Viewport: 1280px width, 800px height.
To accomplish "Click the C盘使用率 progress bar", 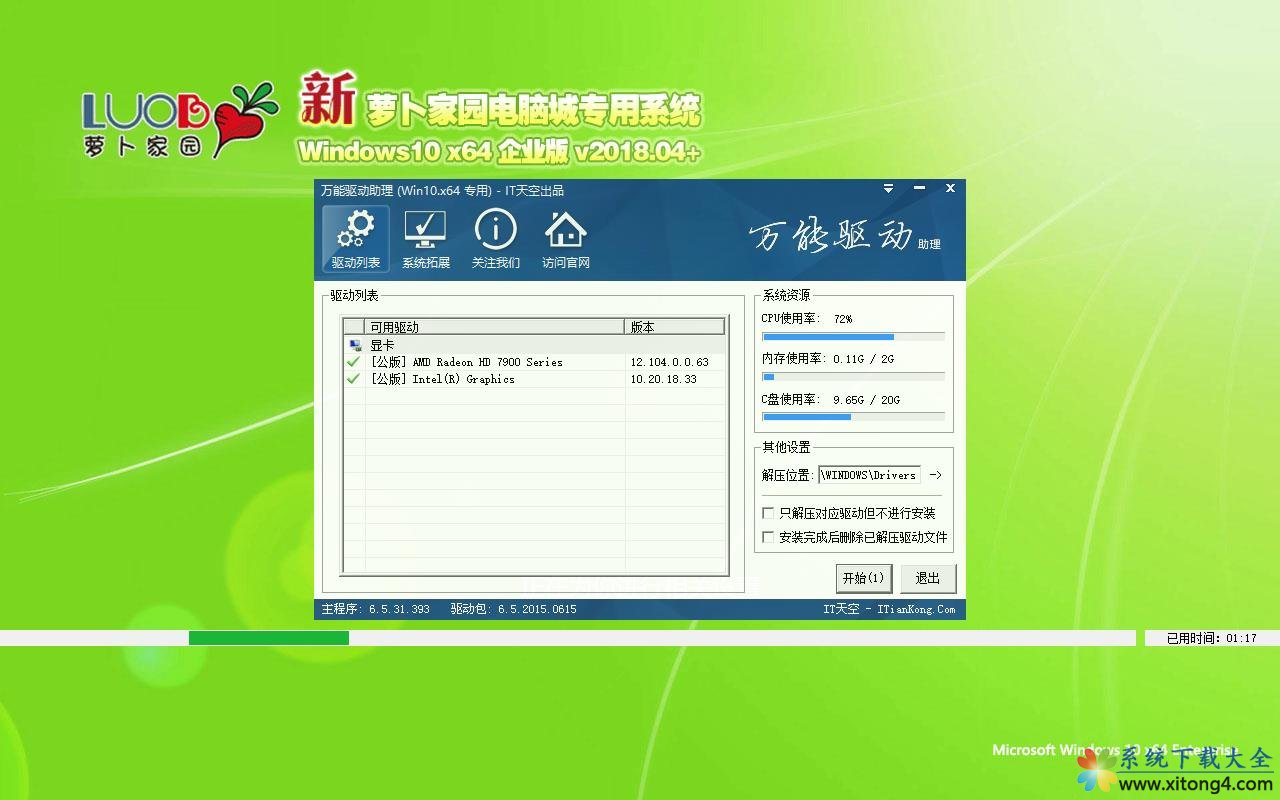I will pyautogui.click(x=853, y=416).
